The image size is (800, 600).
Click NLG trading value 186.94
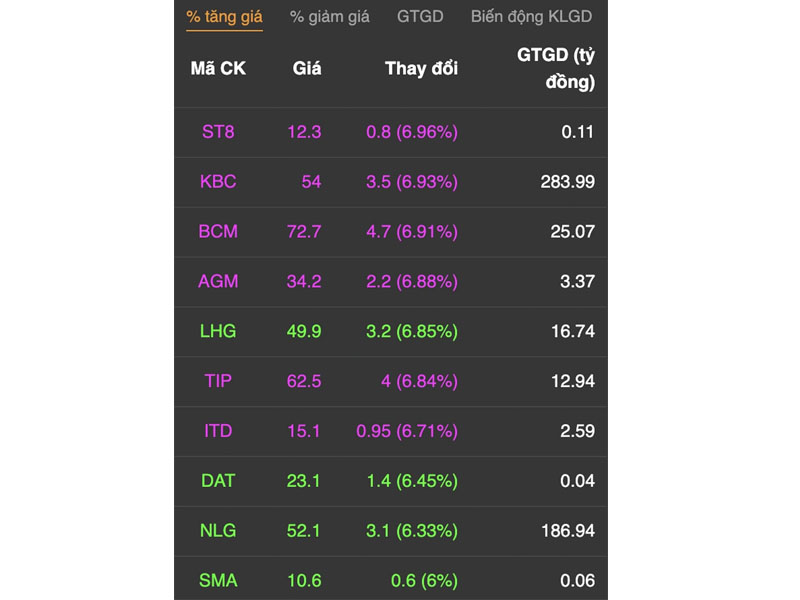(568, 531)
